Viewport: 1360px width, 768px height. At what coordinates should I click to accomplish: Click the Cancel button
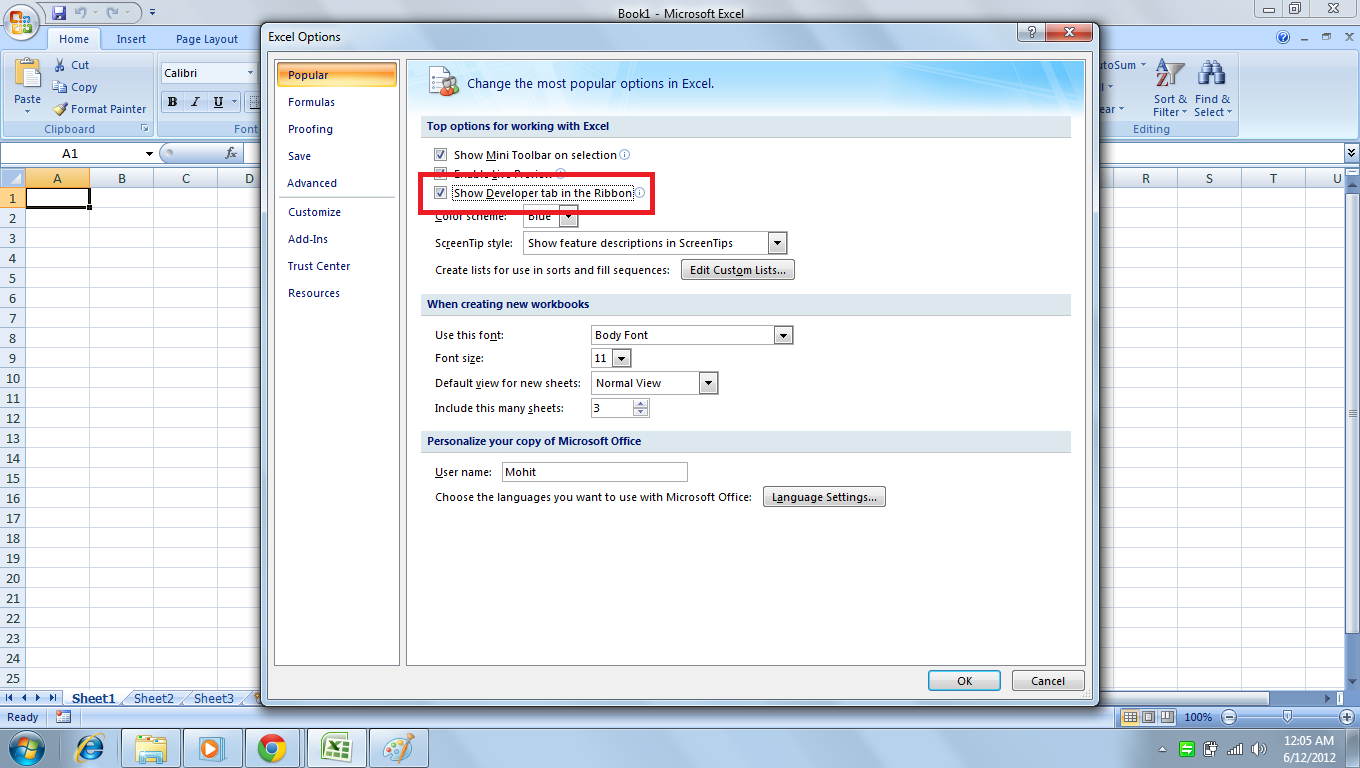tap(1048, 680)
